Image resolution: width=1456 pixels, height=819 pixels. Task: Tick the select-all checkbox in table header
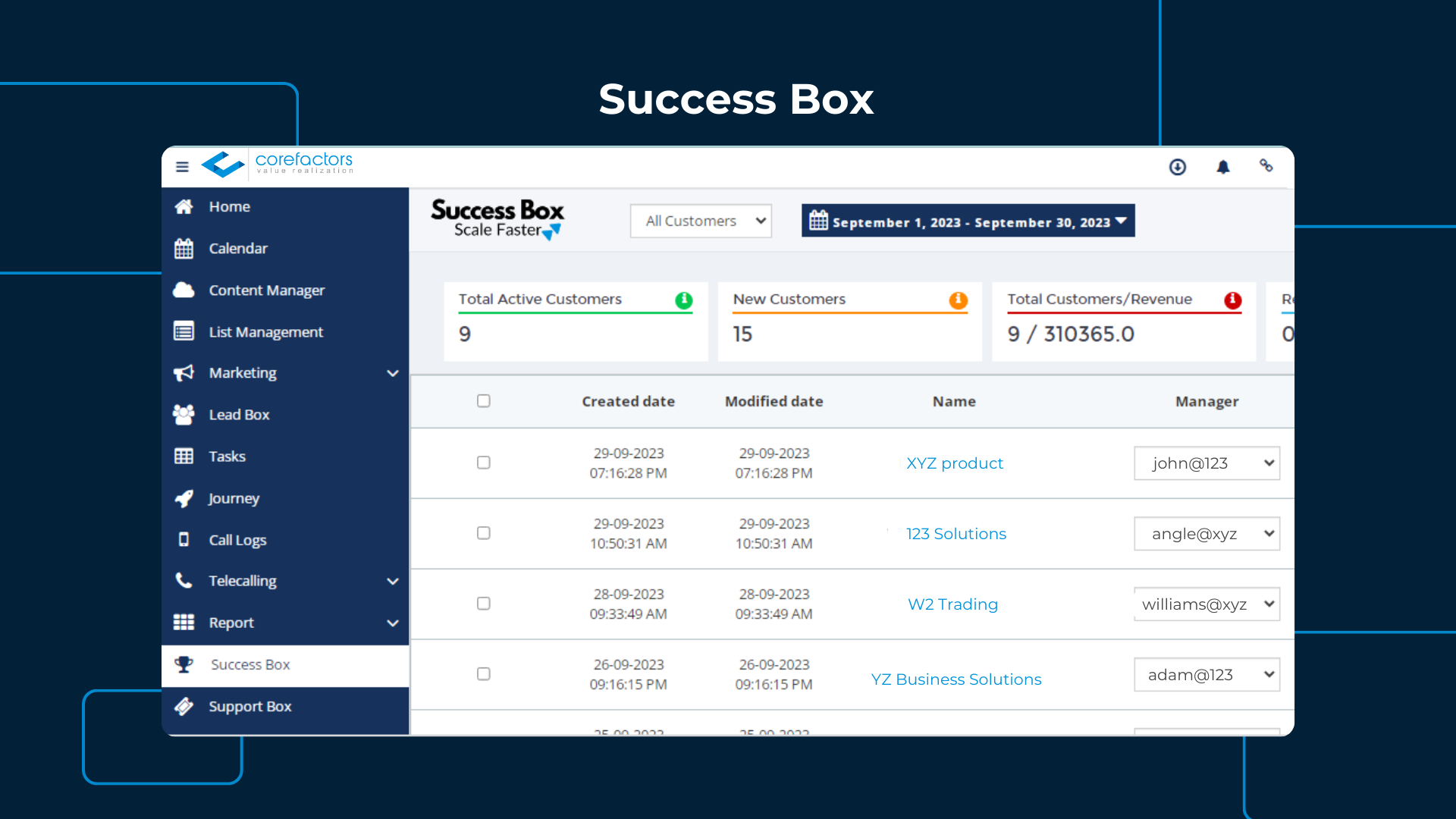483,401
